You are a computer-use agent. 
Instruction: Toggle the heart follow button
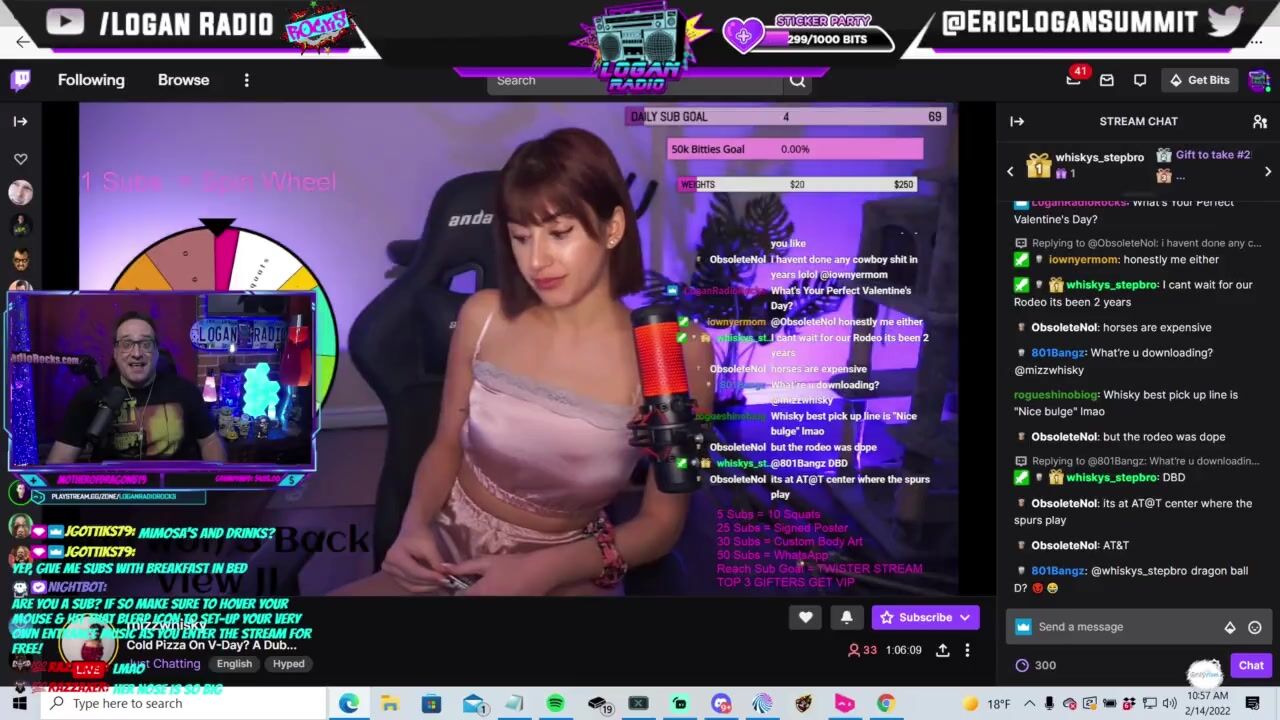click(805, 617)
